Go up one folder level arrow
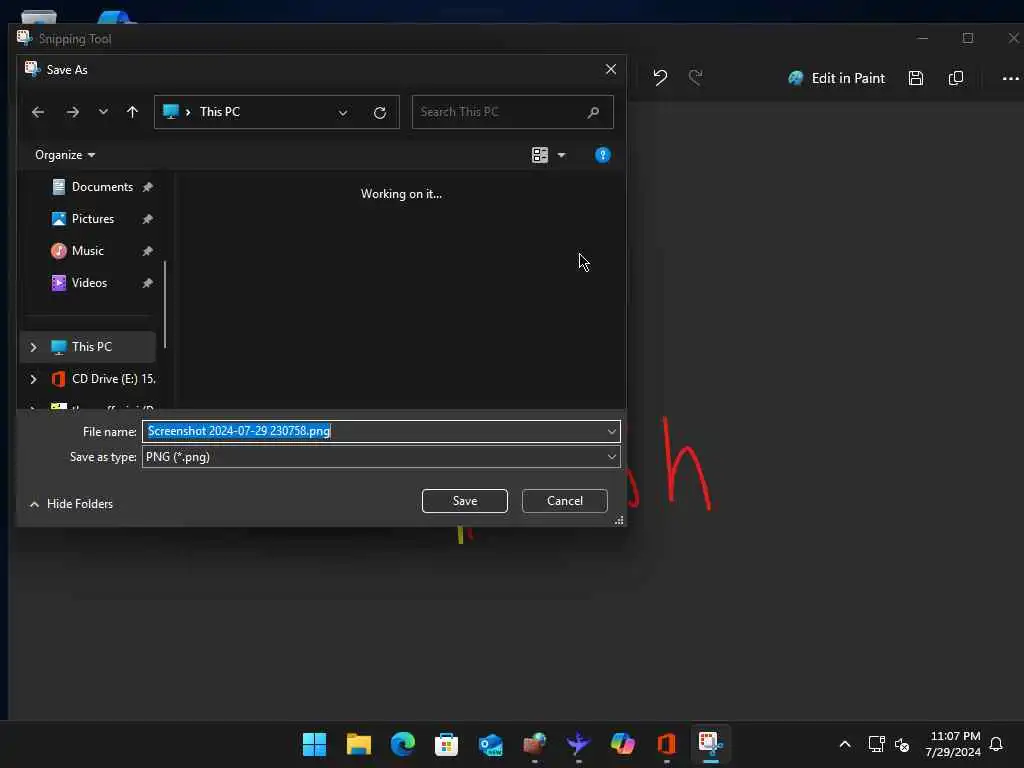Image resolution: width=1024 pixels, height=768 pixels. click(x=133, y=112)
